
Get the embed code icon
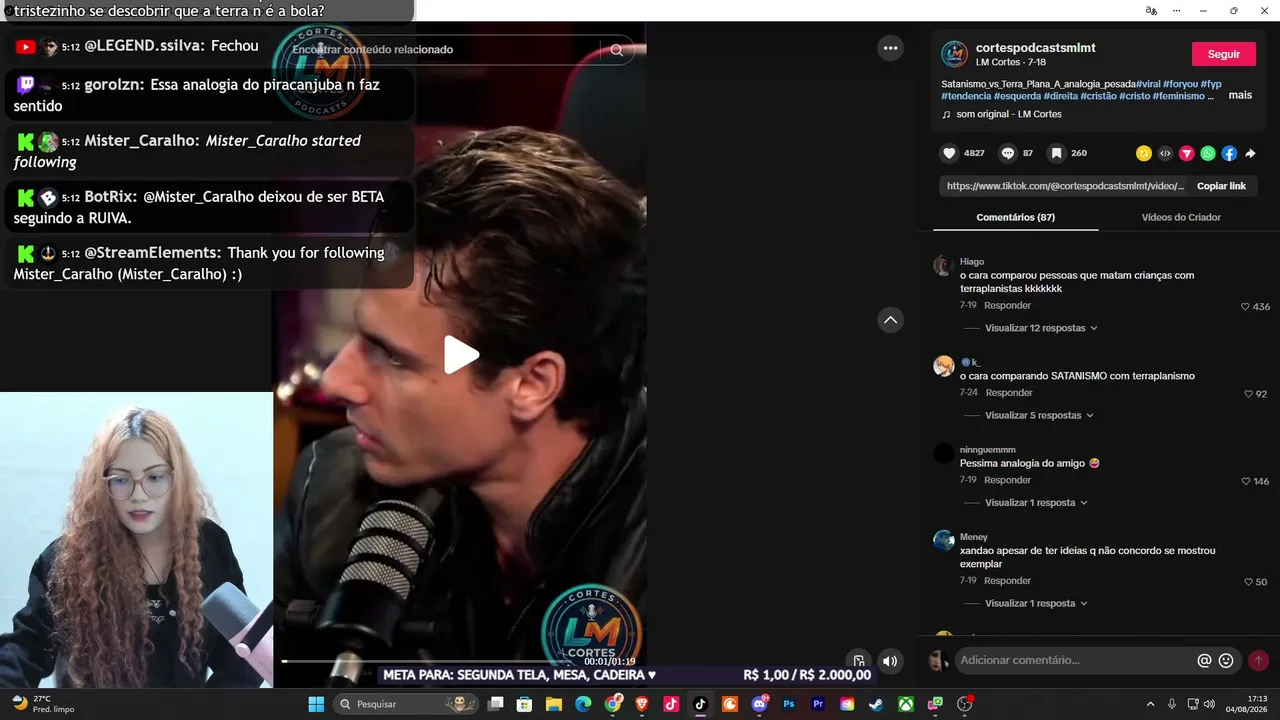[x=1165, y=153]
